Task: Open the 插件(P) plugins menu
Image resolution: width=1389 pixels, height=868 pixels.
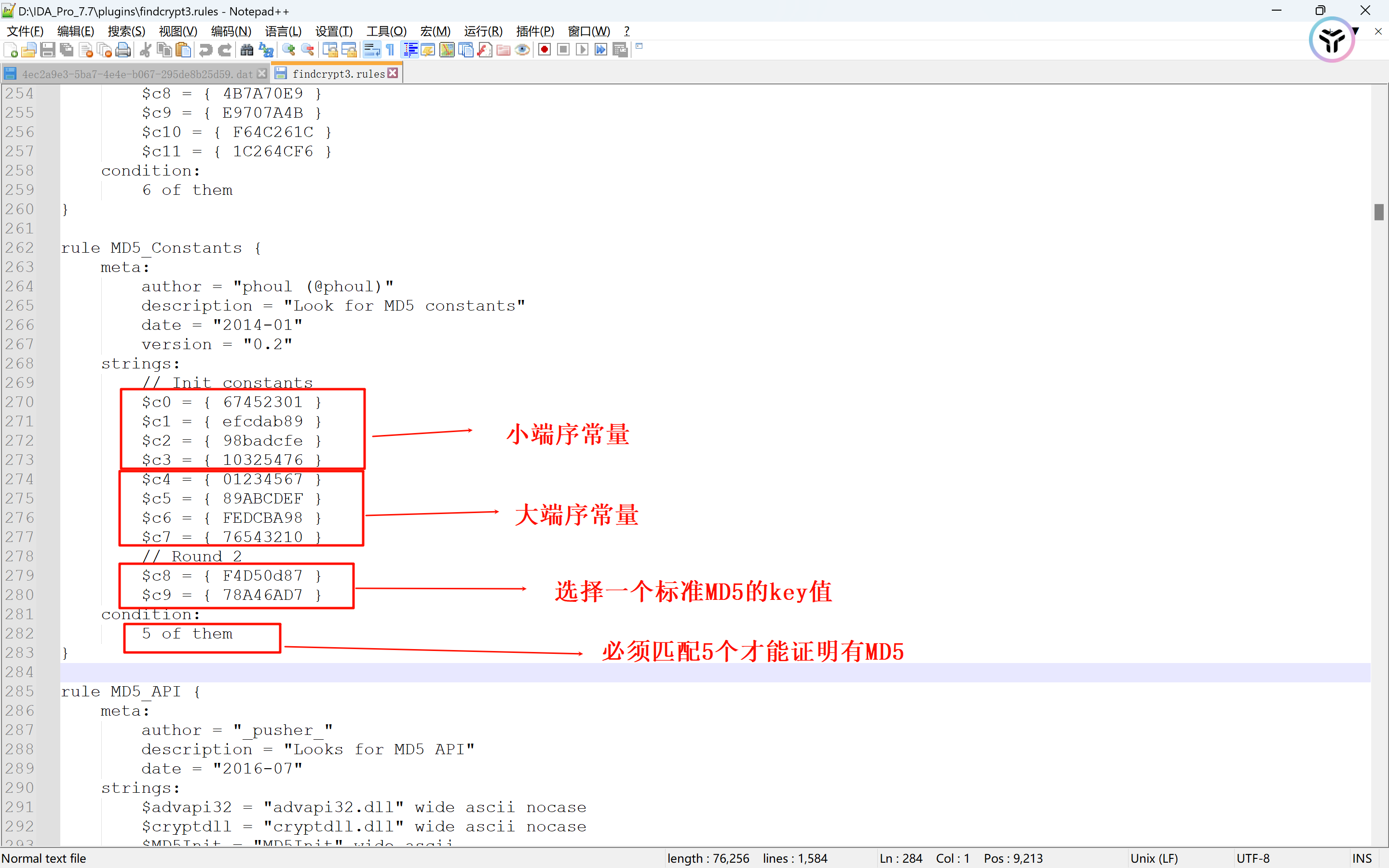Action: pos(534,31)
